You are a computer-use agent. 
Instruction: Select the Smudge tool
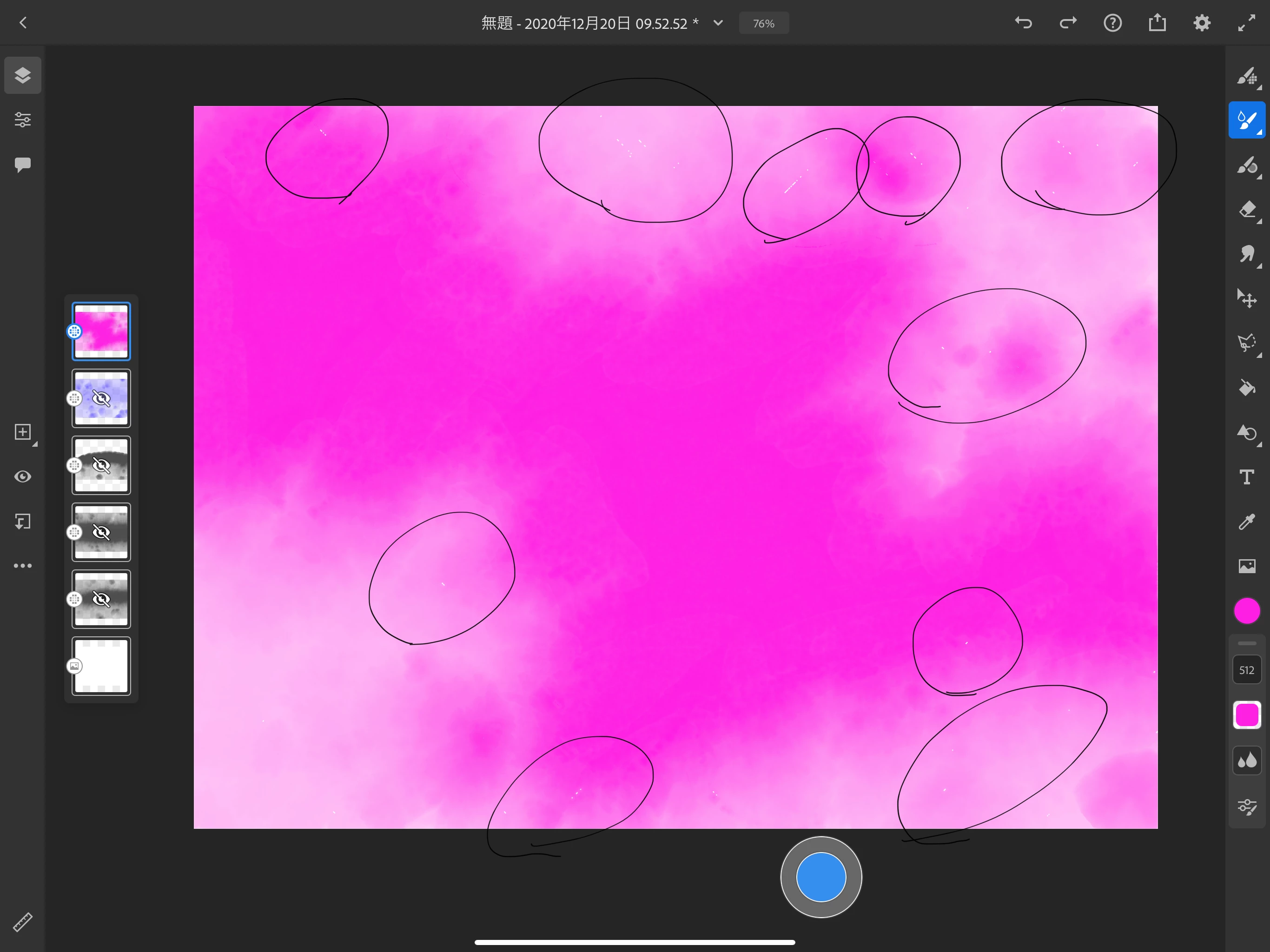click(1247, 254)
